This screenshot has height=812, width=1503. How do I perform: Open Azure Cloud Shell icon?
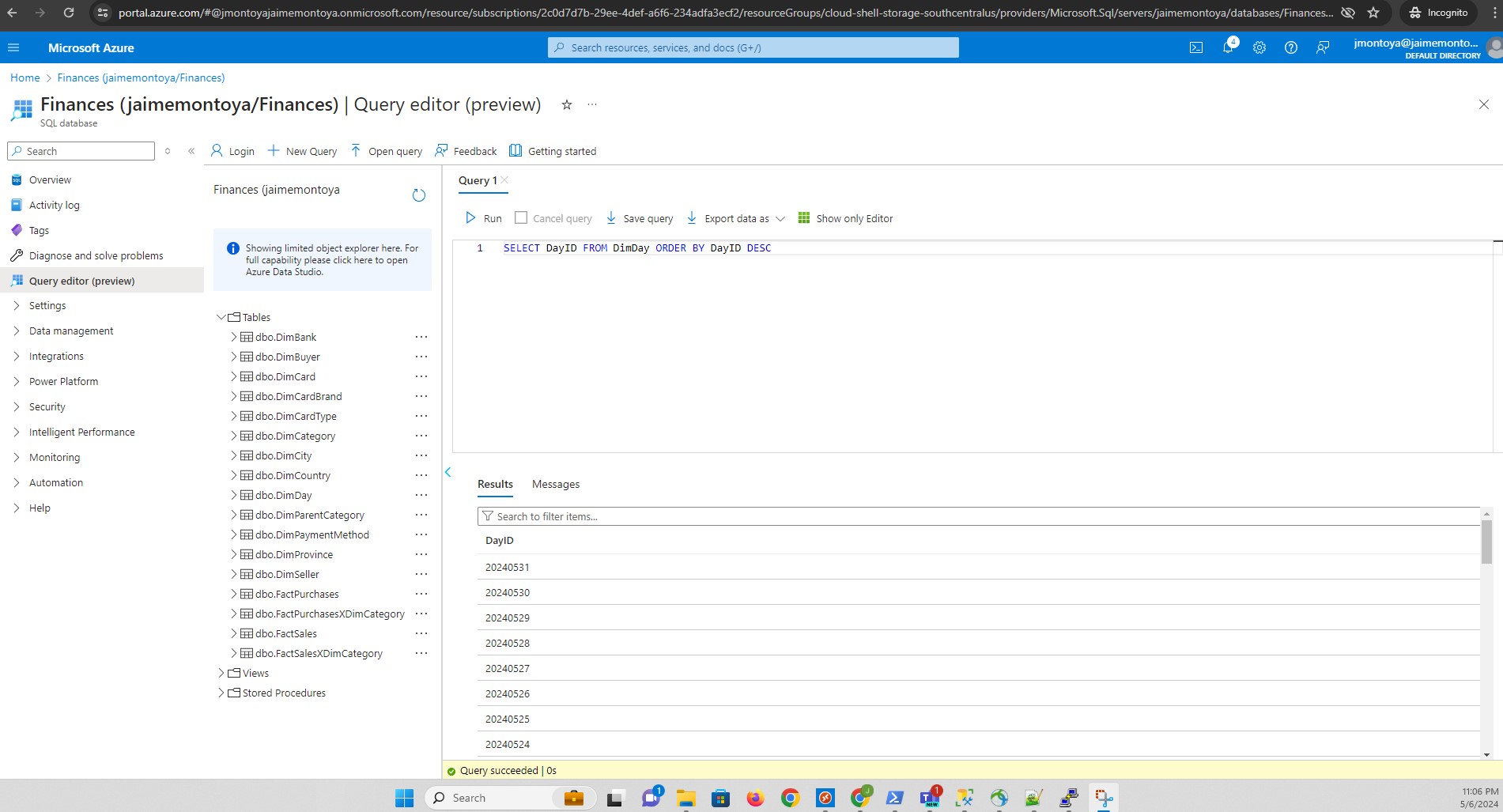(x=1196, y=47)
